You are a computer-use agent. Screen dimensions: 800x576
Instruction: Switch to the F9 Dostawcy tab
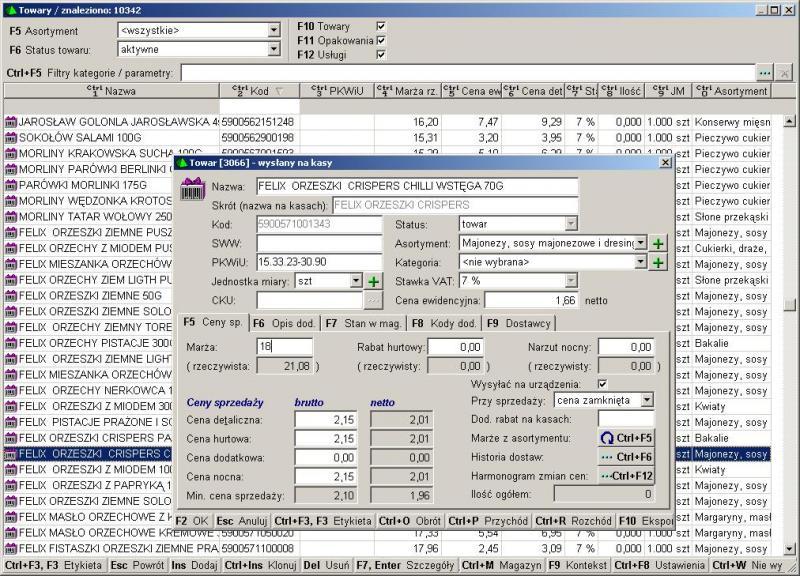[x=519, y=323]
